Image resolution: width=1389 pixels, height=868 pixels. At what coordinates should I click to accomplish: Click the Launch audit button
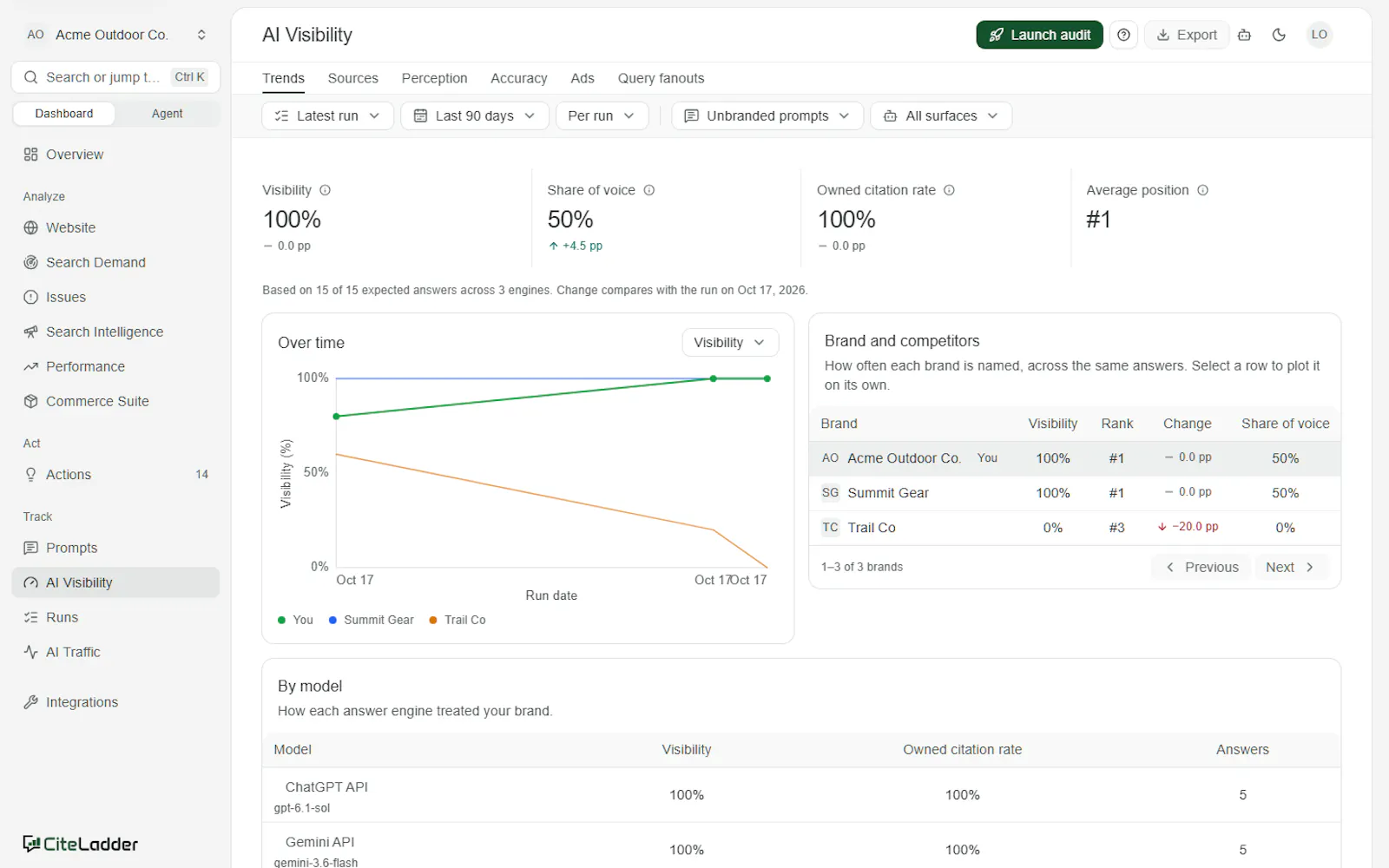click(1039, 35)
